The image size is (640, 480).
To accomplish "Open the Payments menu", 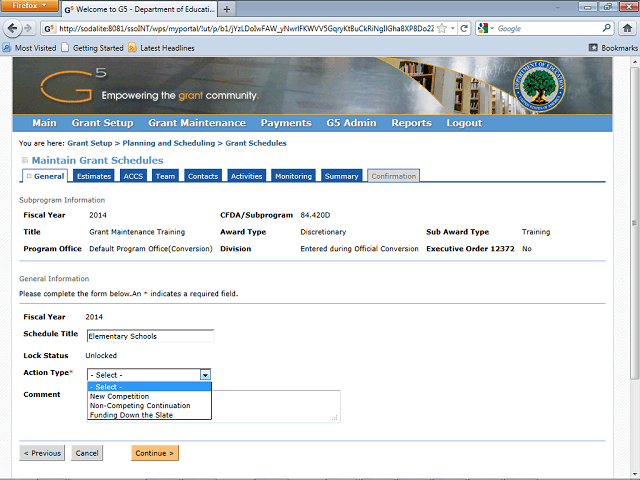I will [286, 123].
